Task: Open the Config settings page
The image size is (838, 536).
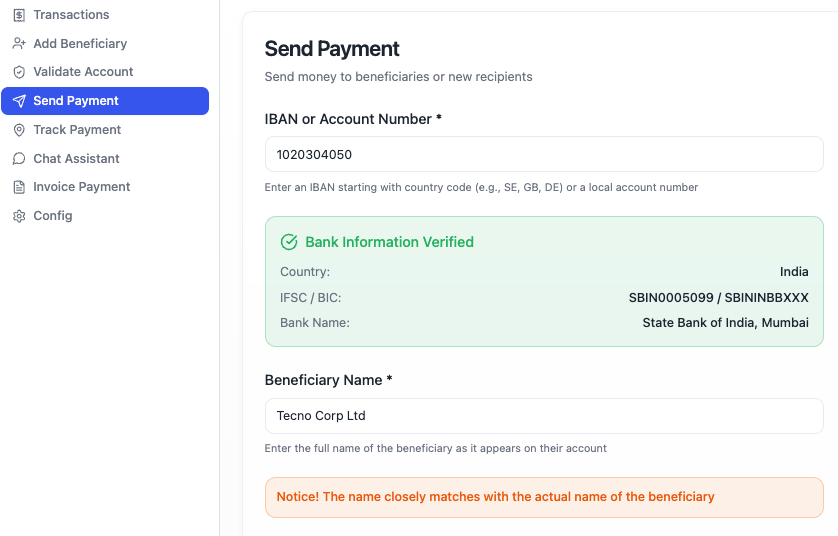Action: [53, 216]
